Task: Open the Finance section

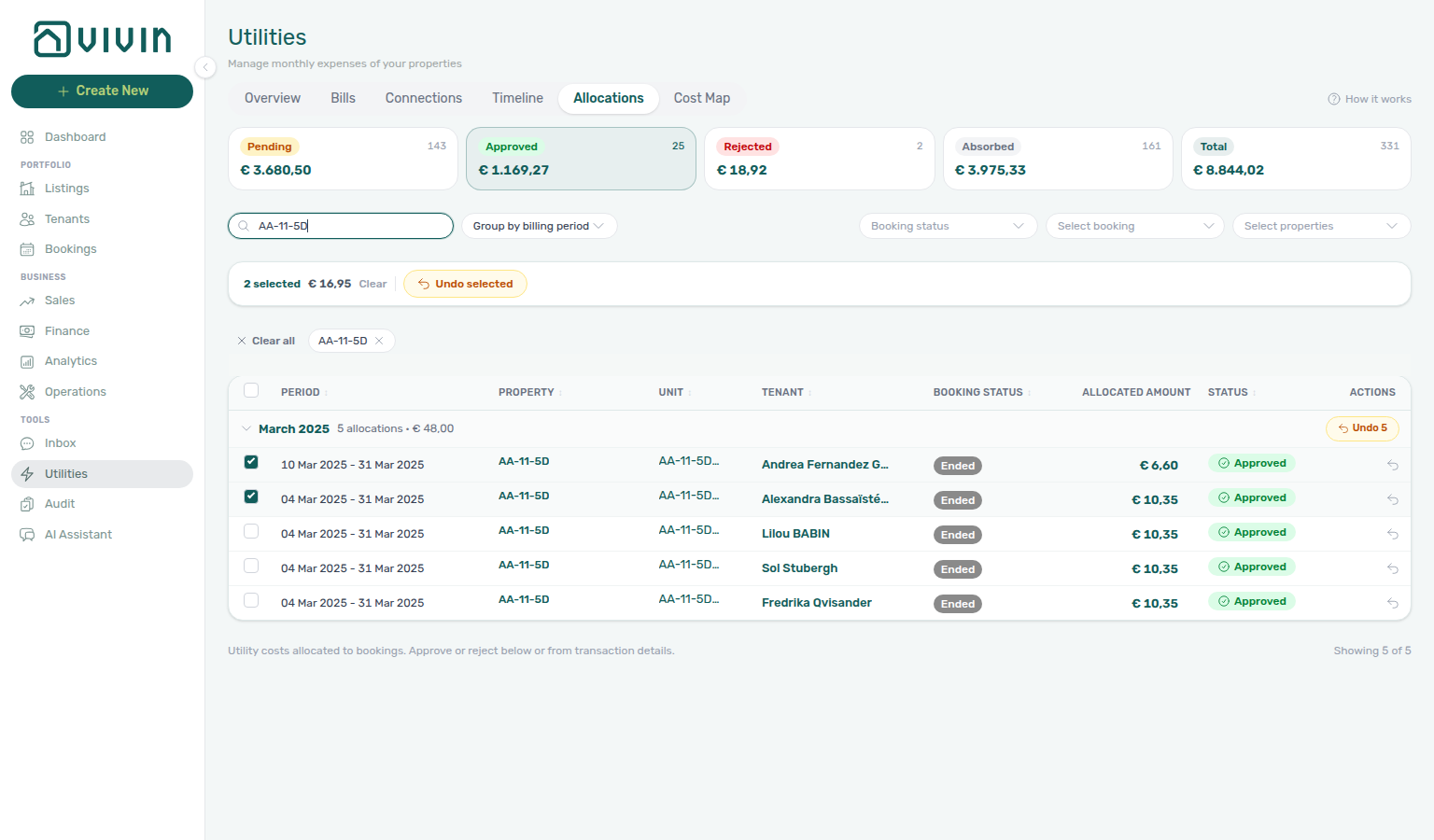Action: (102, 331)
